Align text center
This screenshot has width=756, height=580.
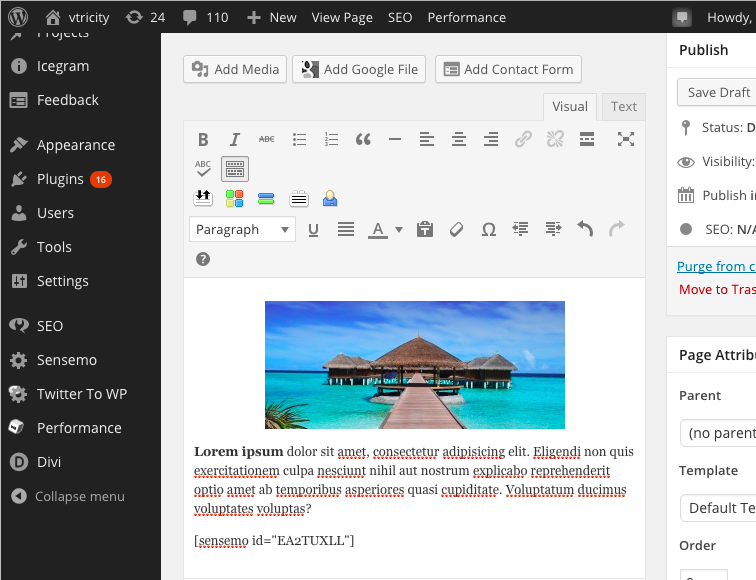pos(459,140)
